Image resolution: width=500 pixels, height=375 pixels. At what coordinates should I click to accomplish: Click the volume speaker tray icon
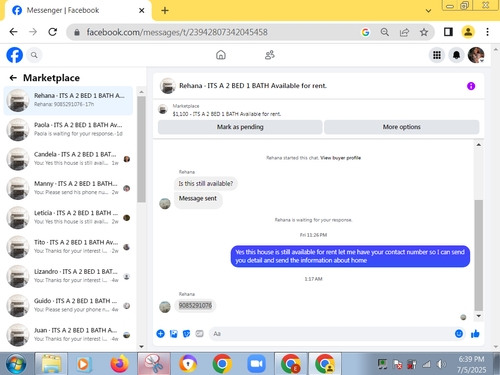click(x=441, y=364)
